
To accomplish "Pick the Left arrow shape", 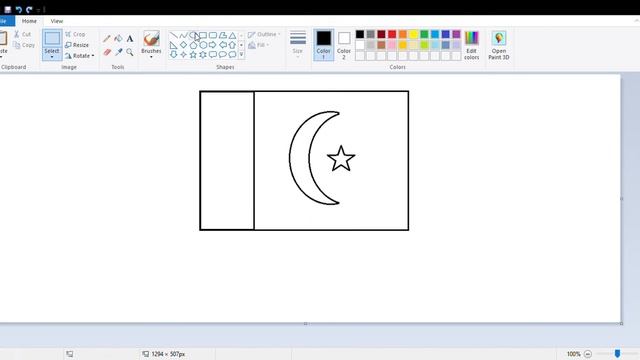I will (x=222, y=45).
